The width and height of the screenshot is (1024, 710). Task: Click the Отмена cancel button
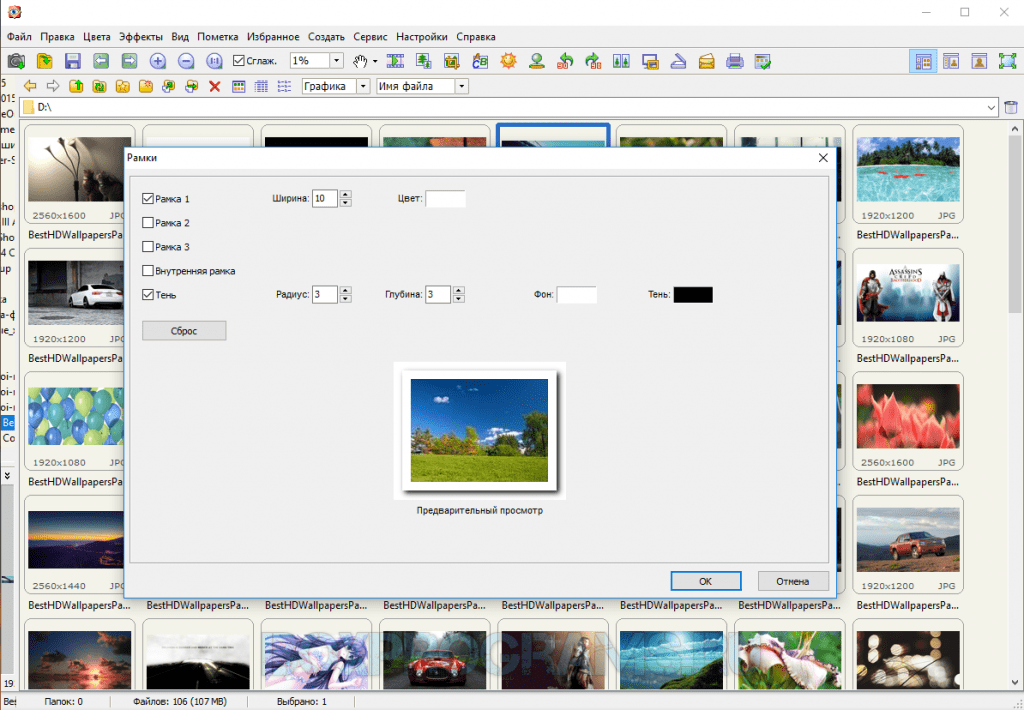[x=793, y=581]
